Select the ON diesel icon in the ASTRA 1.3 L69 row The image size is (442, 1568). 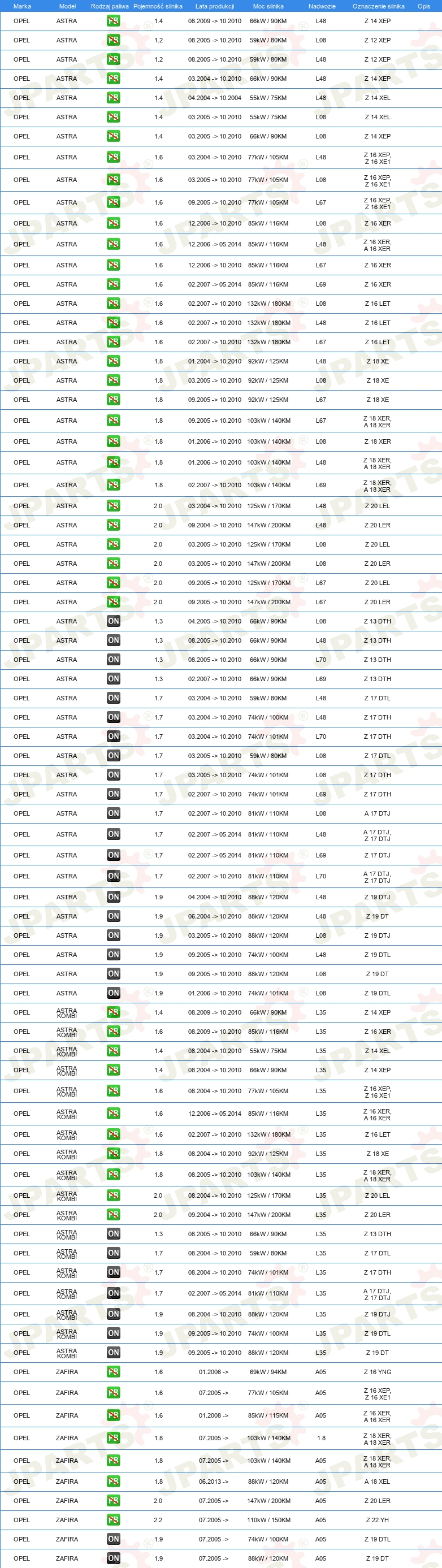(113, 679)
